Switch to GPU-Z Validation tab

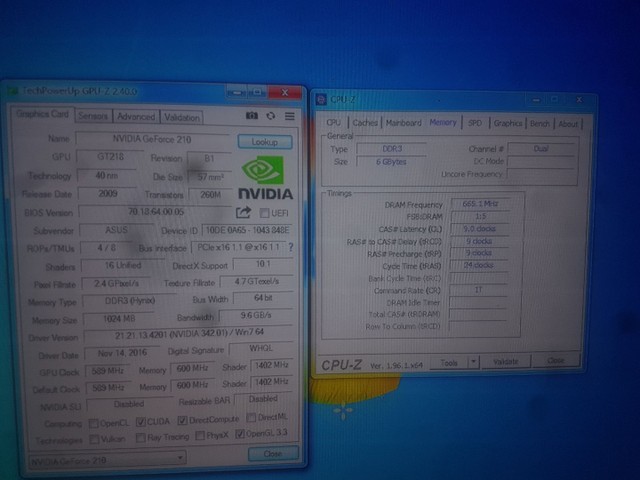coord(182,118)
